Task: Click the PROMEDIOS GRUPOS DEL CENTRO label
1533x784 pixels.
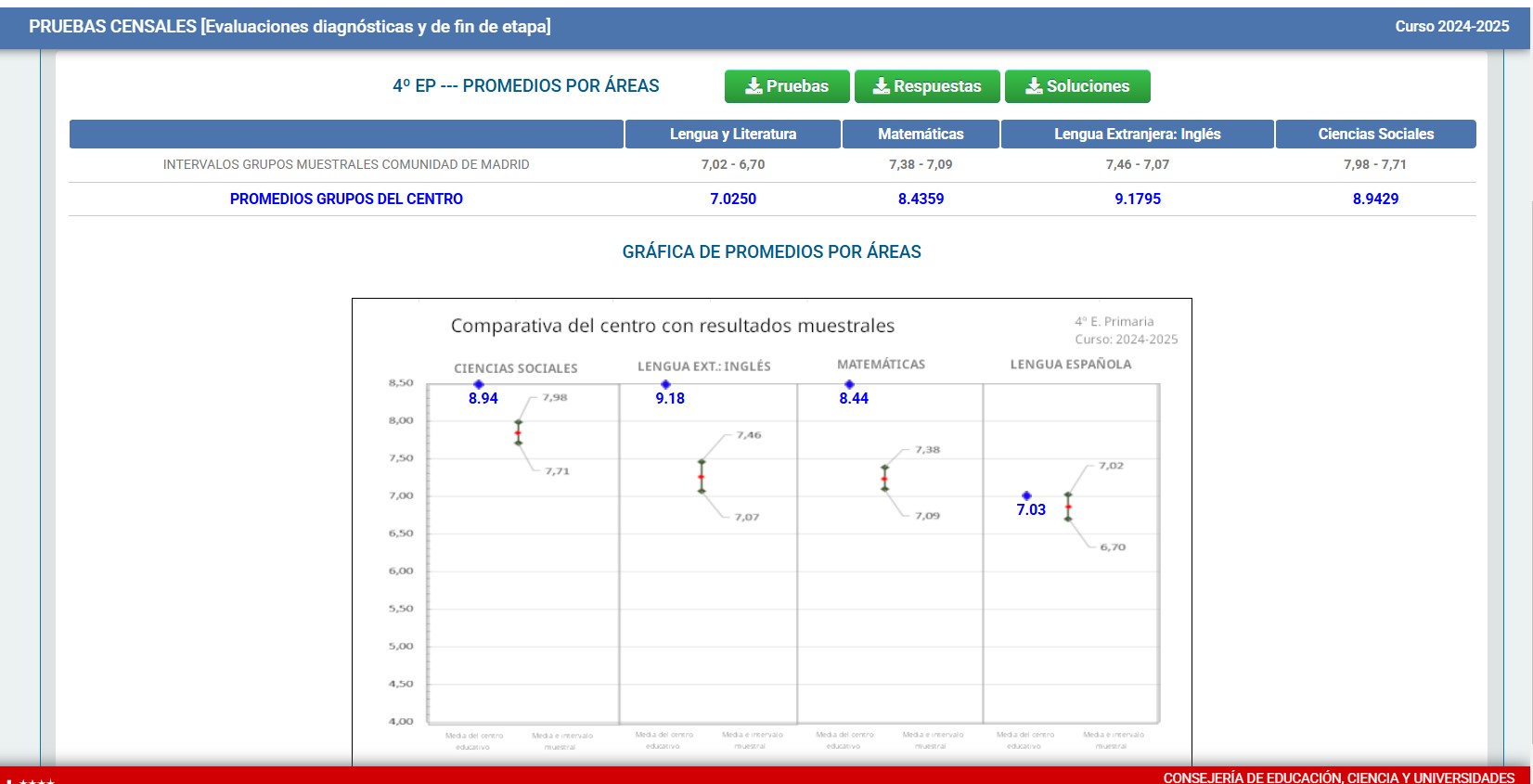Action: (346, 199)
